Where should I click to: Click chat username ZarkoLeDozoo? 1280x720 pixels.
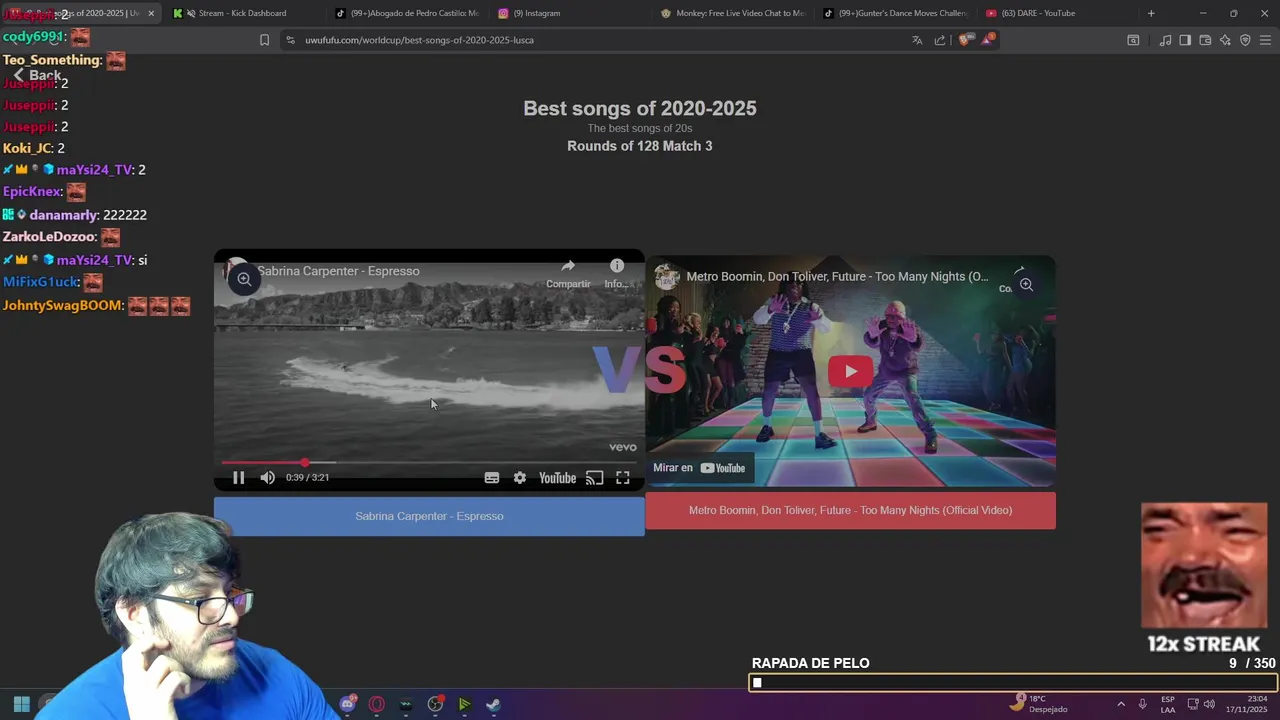click(48, 237)
